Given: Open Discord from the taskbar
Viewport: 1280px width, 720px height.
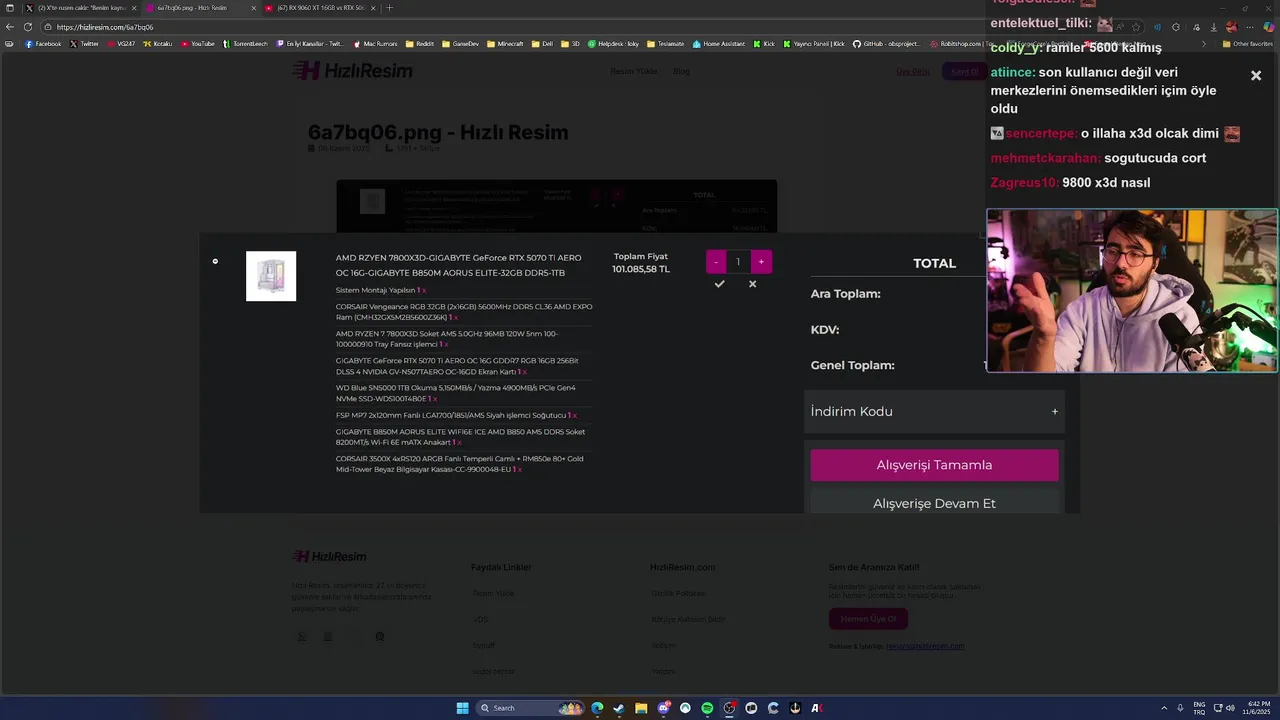Looking at the screenshot, I should pos(663,708).
